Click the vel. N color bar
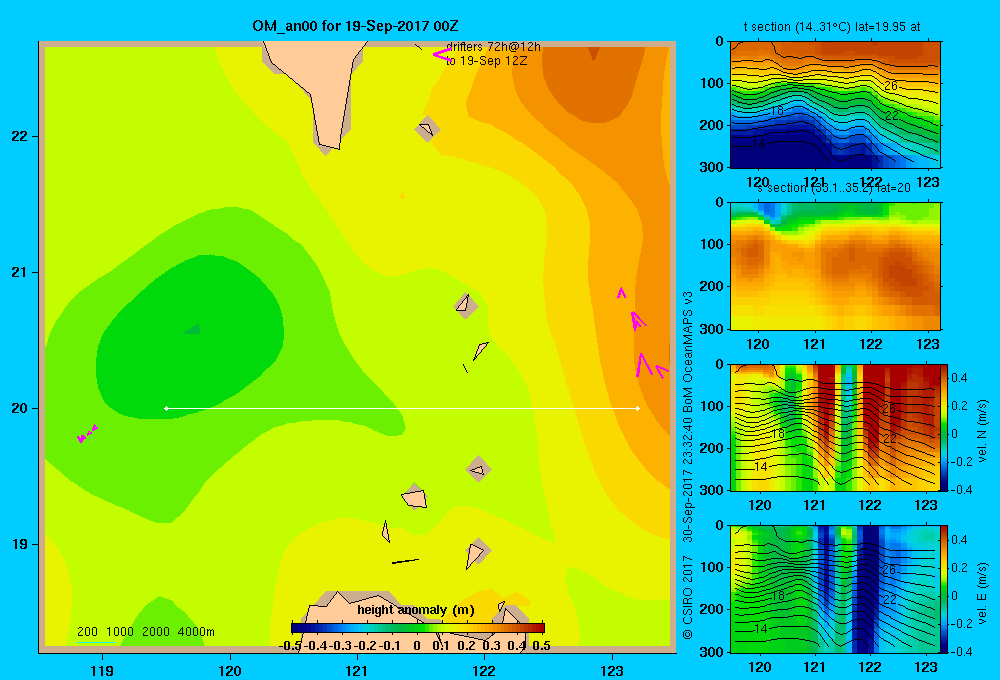 (x=945, y=427)
